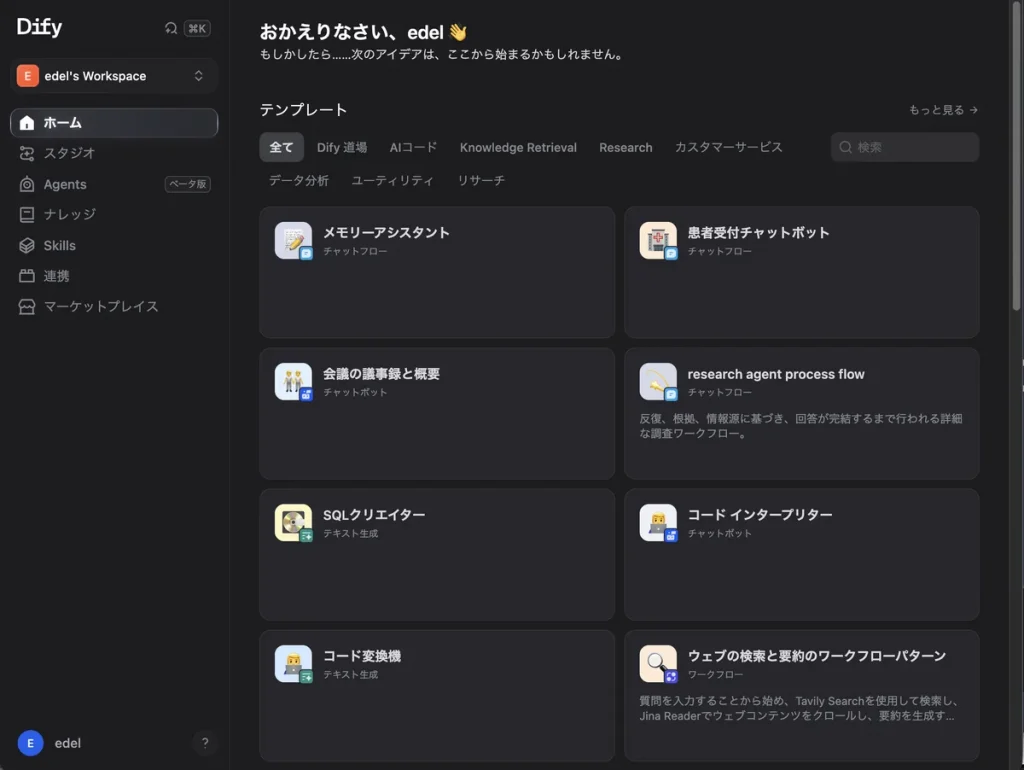Click the waving hand emoji in greeting

coord(458,32)
